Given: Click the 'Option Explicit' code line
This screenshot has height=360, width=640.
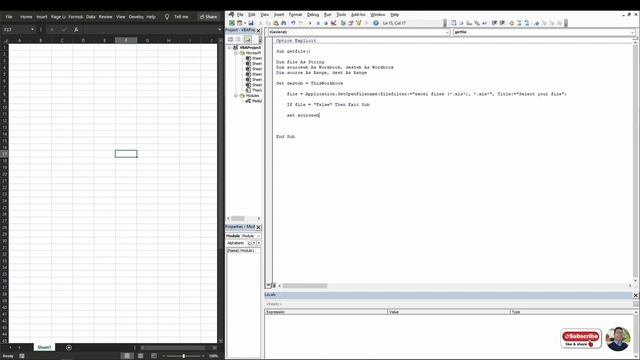Looking at the screenshot, I should point(296,41).
